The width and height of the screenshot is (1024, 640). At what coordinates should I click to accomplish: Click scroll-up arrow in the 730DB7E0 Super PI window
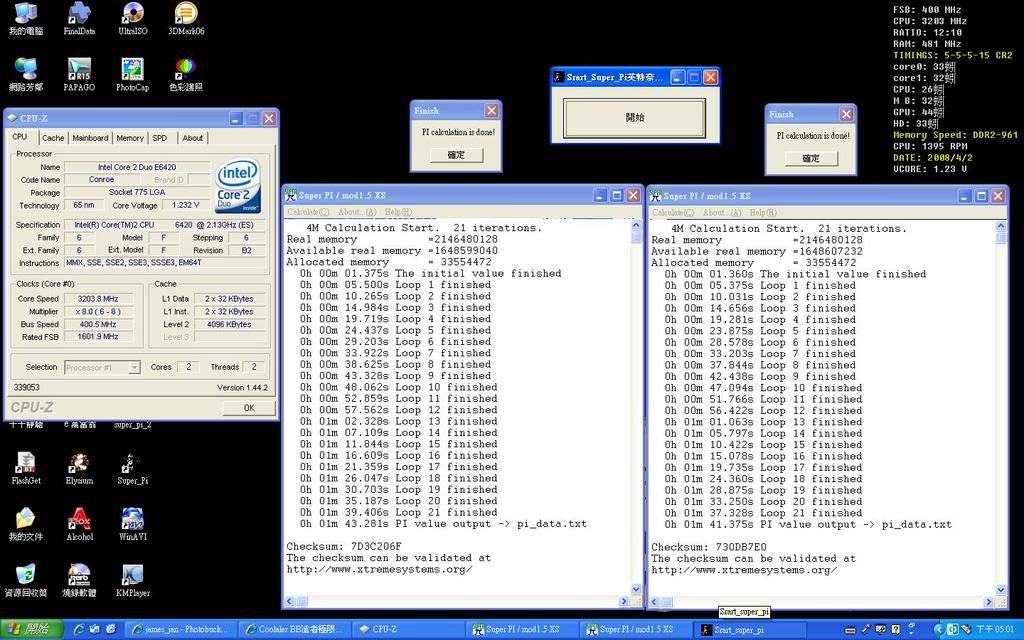pyautogui.click(x=1000, y=226)
